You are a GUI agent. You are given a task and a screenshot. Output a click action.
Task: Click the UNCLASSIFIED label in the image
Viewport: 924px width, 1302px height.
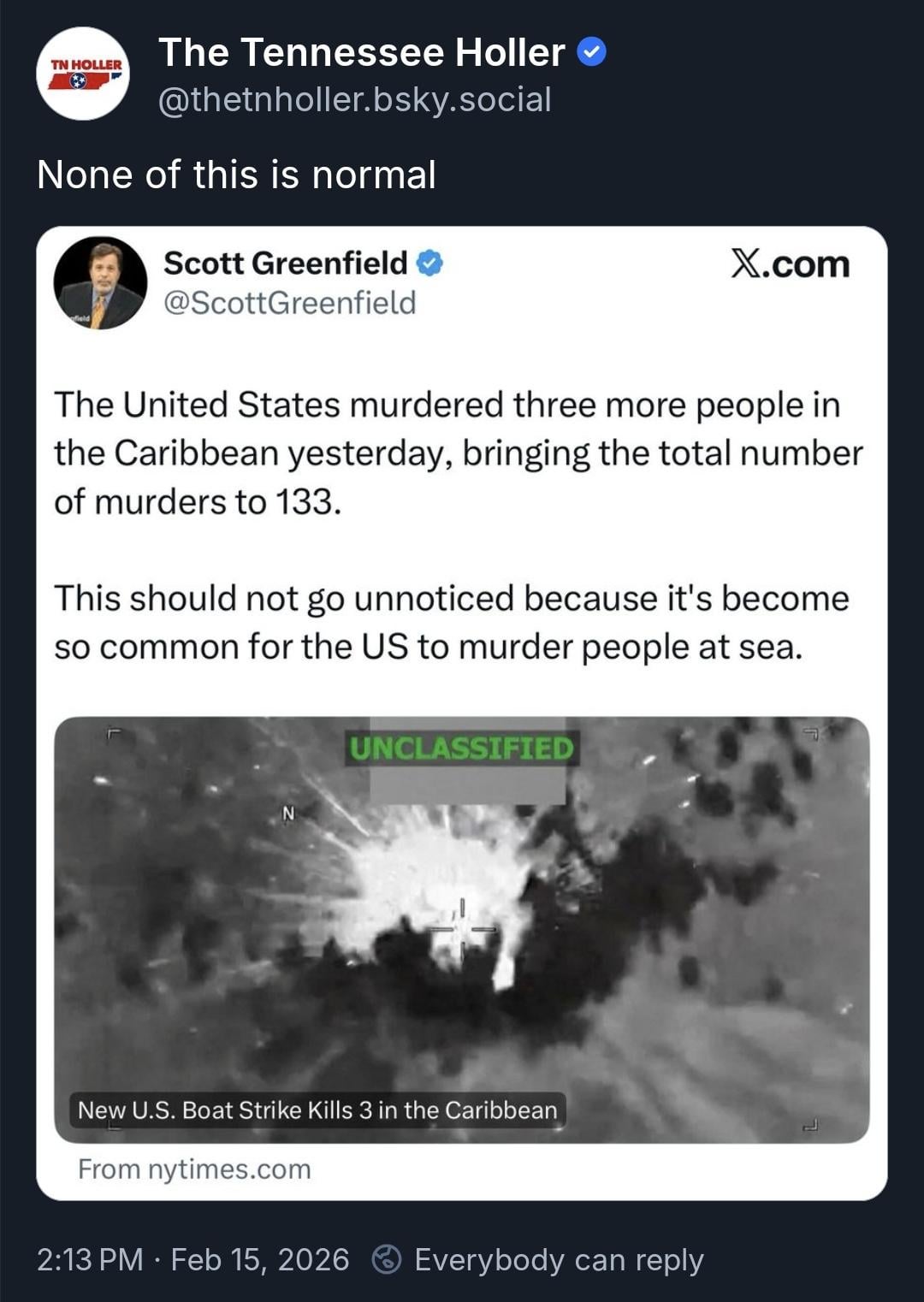(x=462, y=749)
